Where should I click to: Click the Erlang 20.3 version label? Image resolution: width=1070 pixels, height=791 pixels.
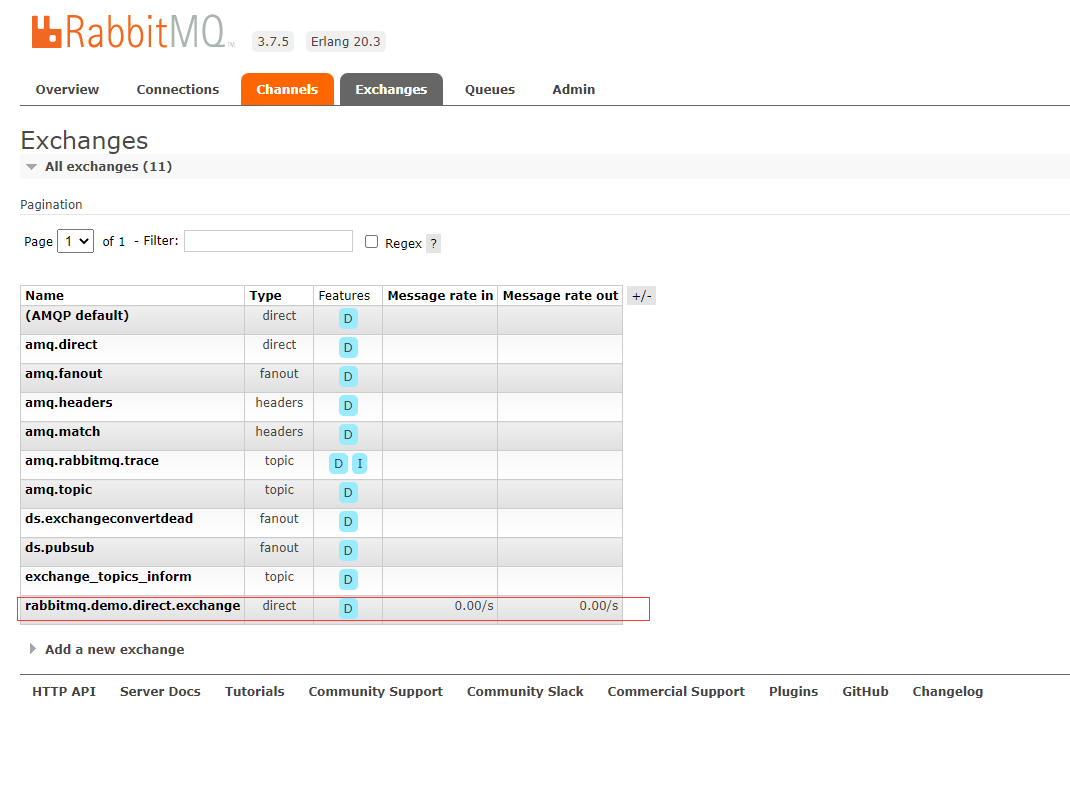(x=346, y=42)
